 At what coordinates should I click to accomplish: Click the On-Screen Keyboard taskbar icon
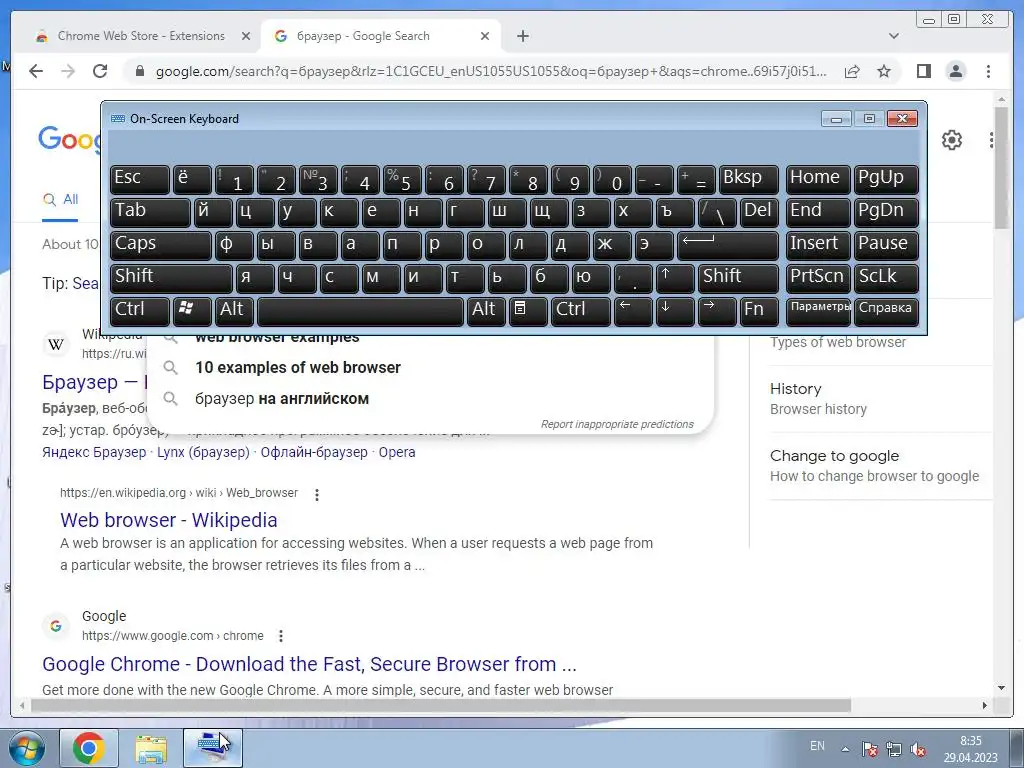click(x=212, y=748)
